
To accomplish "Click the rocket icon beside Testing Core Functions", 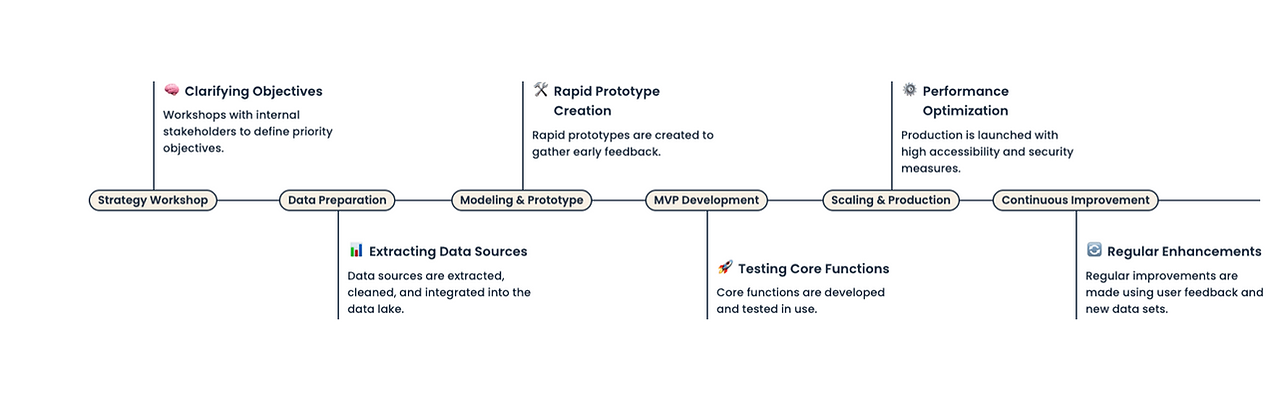I will point(725,267).
